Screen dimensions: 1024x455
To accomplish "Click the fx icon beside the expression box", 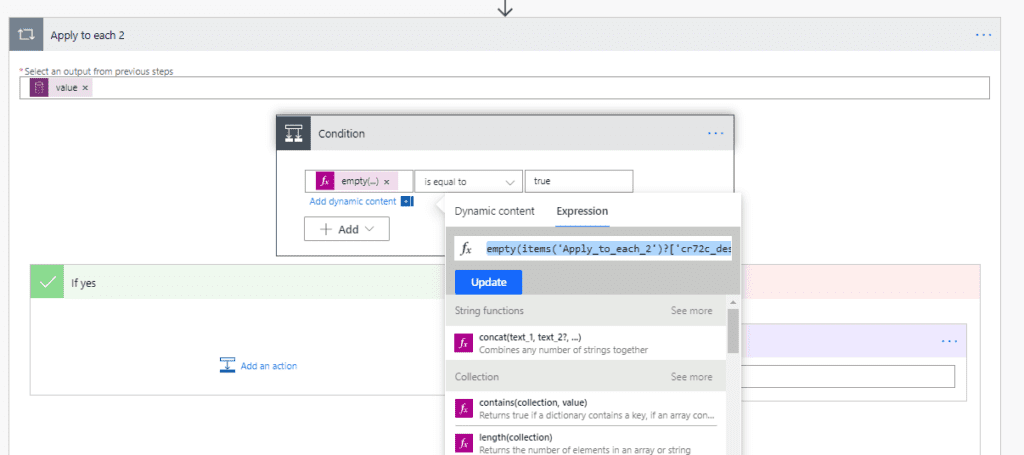I will (466, 249).
